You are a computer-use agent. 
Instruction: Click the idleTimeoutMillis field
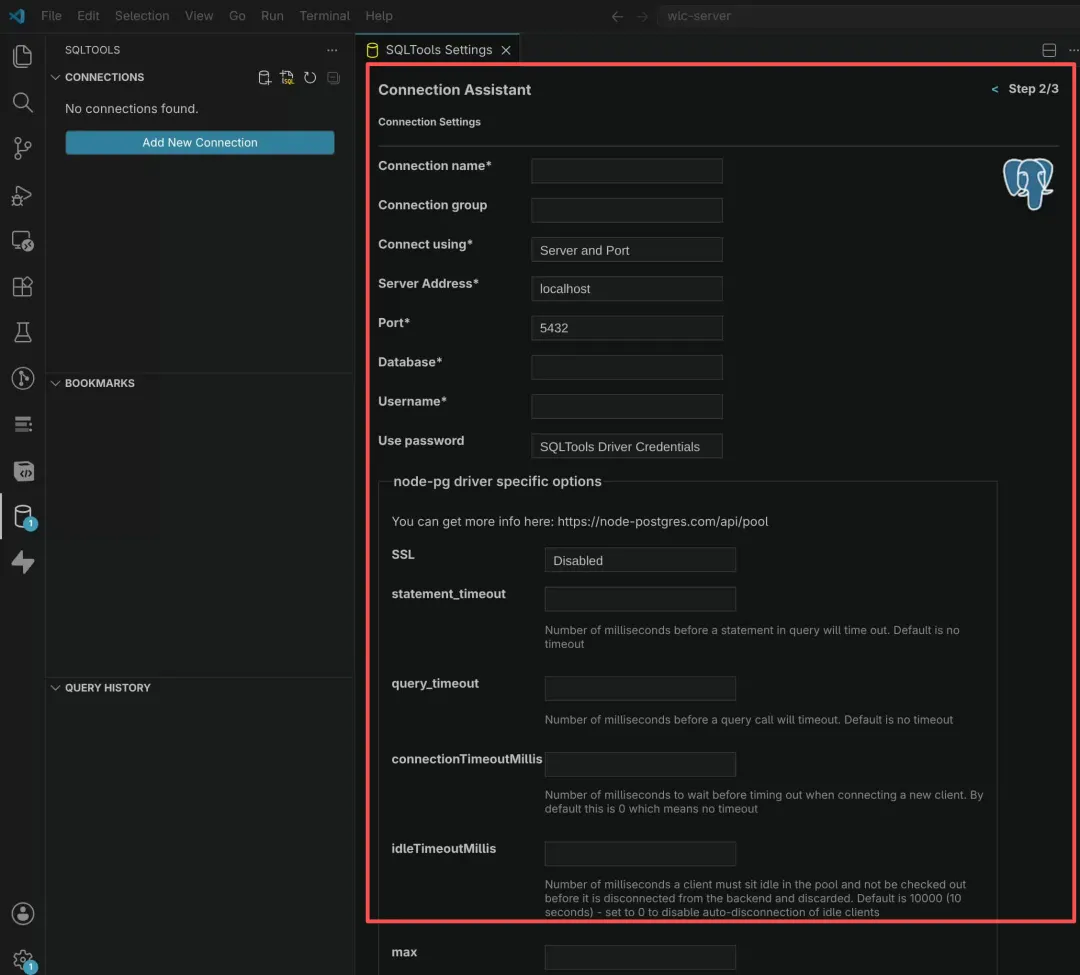(x=640, y=854)
